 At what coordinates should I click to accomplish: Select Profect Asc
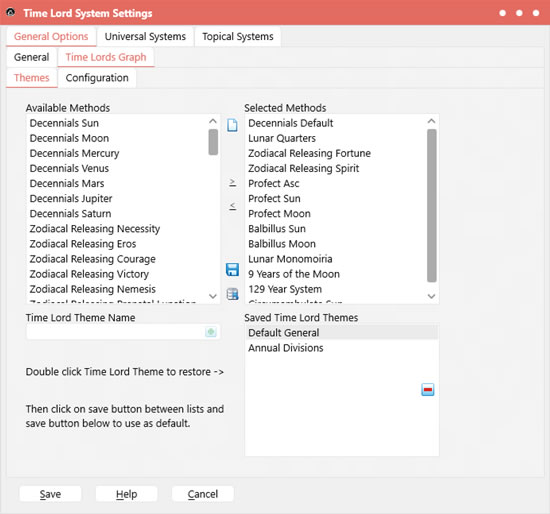(x=336, y=183)
